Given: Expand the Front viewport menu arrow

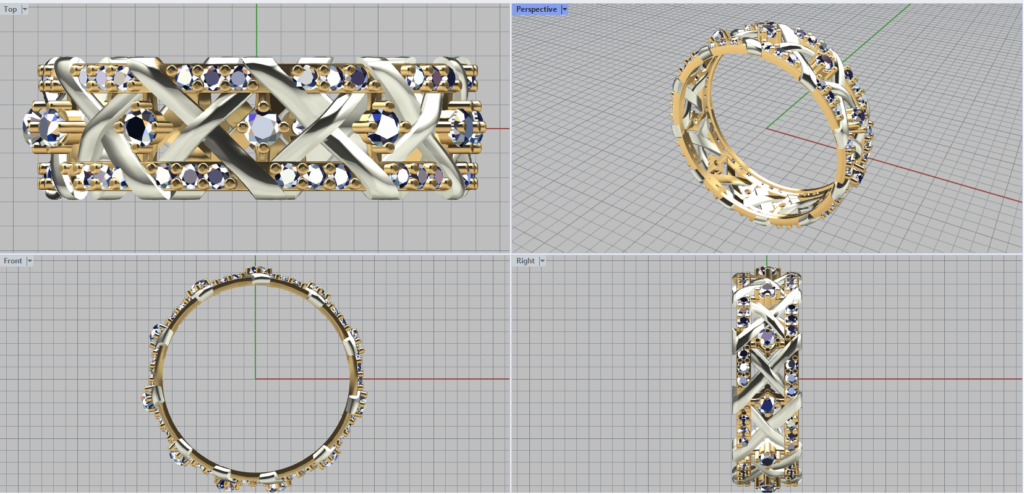Looking at the screenshot, I should tap(30, 261).
